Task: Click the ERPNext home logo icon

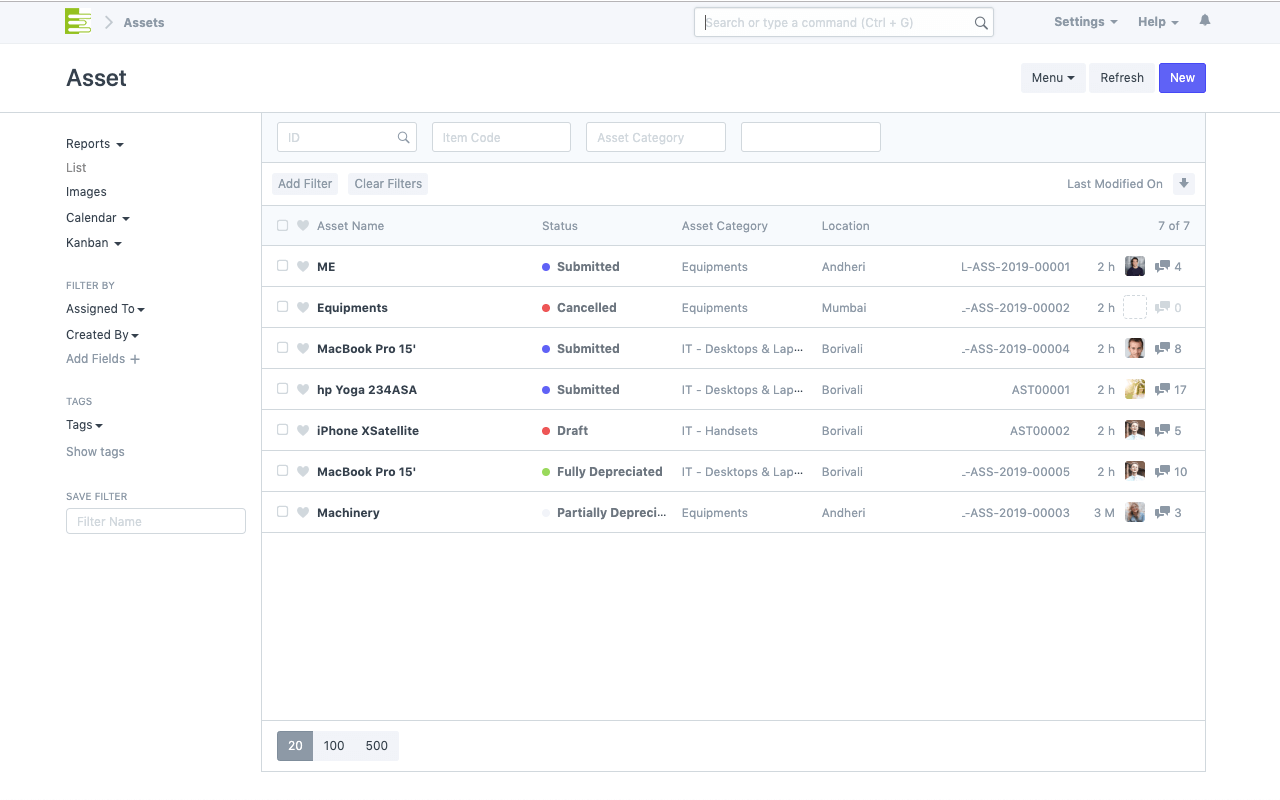Action: point(78,21)
